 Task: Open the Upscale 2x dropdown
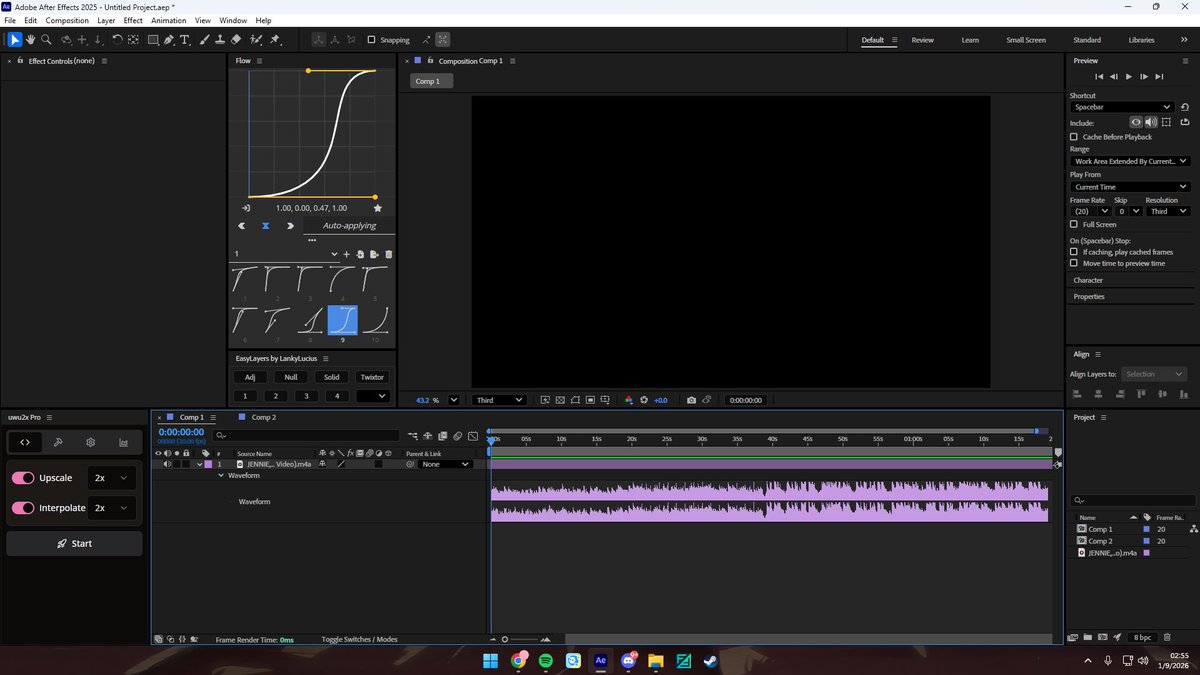click(x=112, y=478)
